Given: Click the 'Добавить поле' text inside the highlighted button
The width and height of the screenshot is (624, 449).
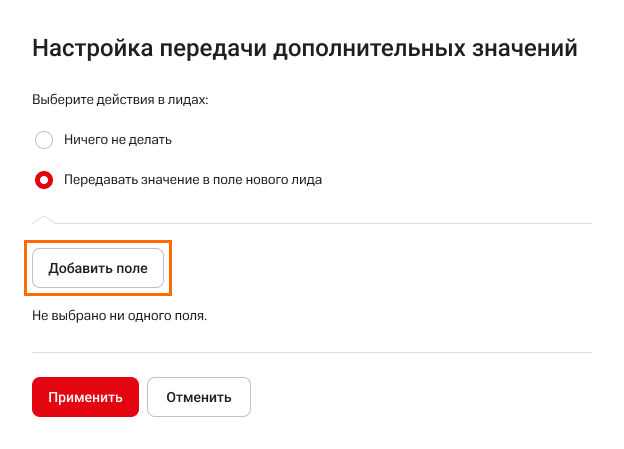Looking at the screenshot, I should pyautogui.click(x=98, y=268).
